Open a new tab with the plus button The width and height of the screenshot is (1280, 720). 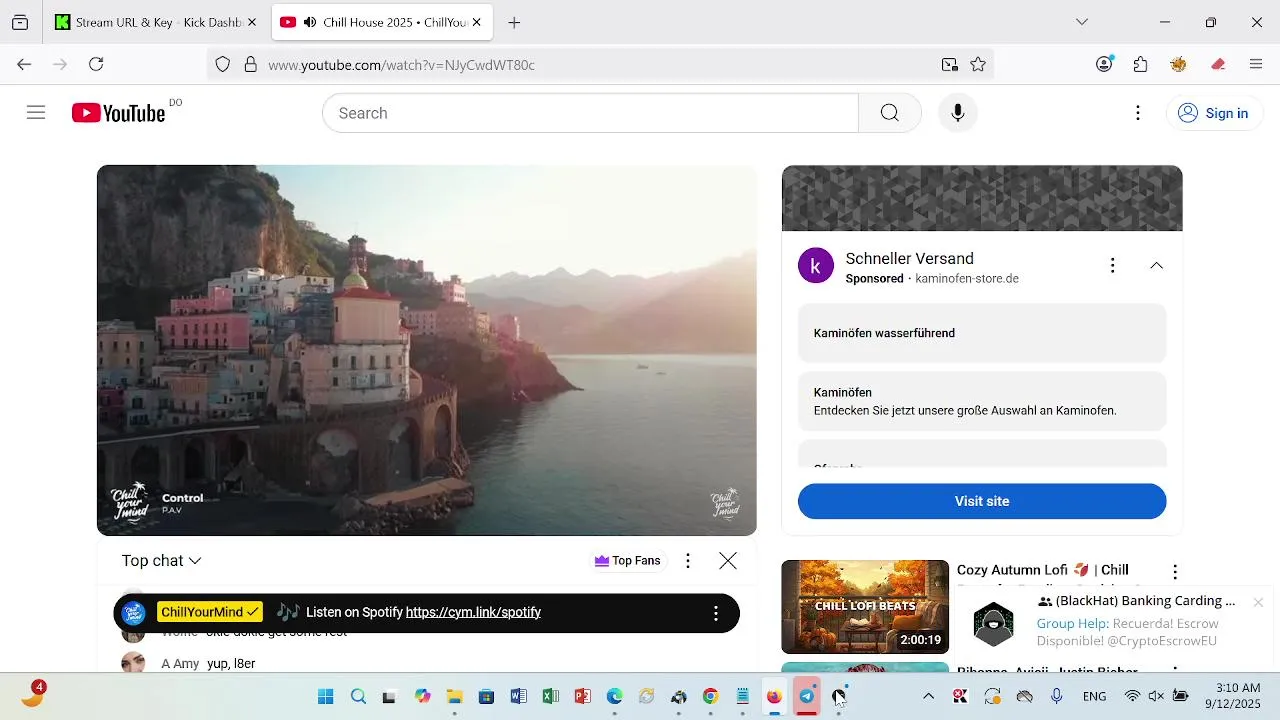(x=514, y=22)
